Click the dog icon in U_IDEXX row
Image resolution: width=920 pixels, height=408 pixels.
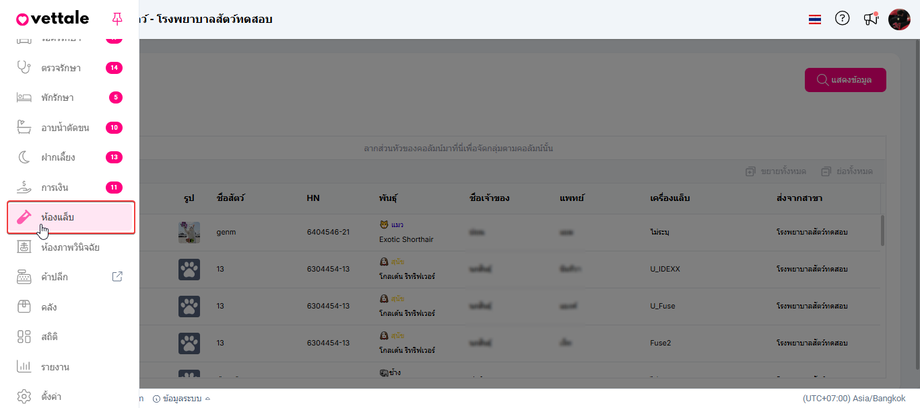tap(384, 262)
